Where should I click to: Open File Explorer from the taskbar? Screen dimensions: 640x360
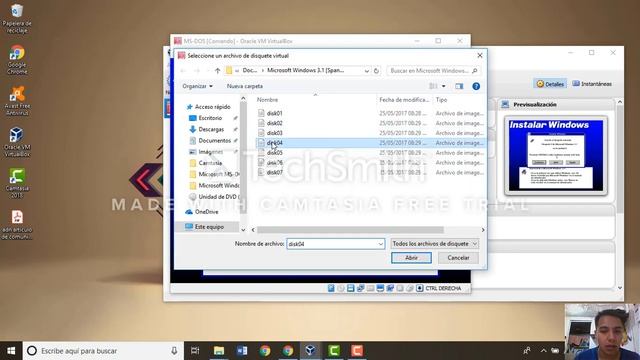[x=219, y=351]
